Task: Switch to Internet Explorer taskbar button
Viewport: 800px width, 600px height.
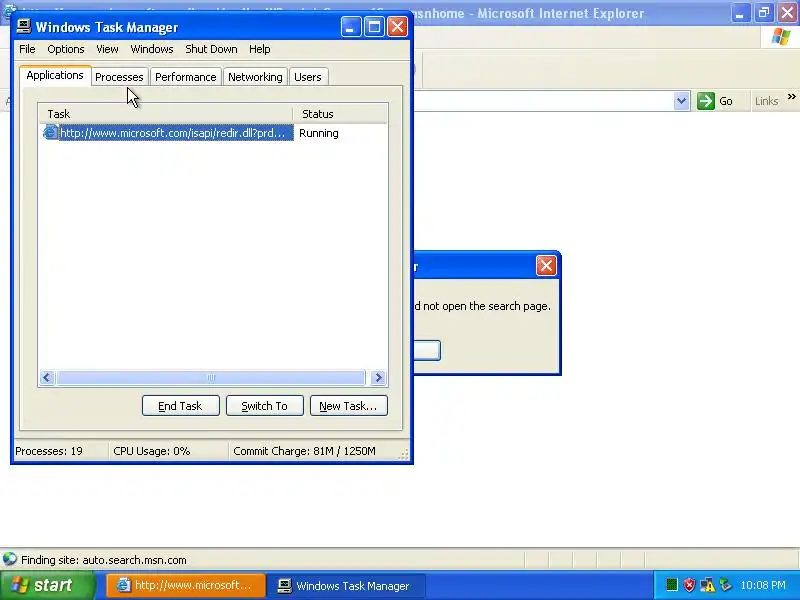Action: [x=186, y=585]
